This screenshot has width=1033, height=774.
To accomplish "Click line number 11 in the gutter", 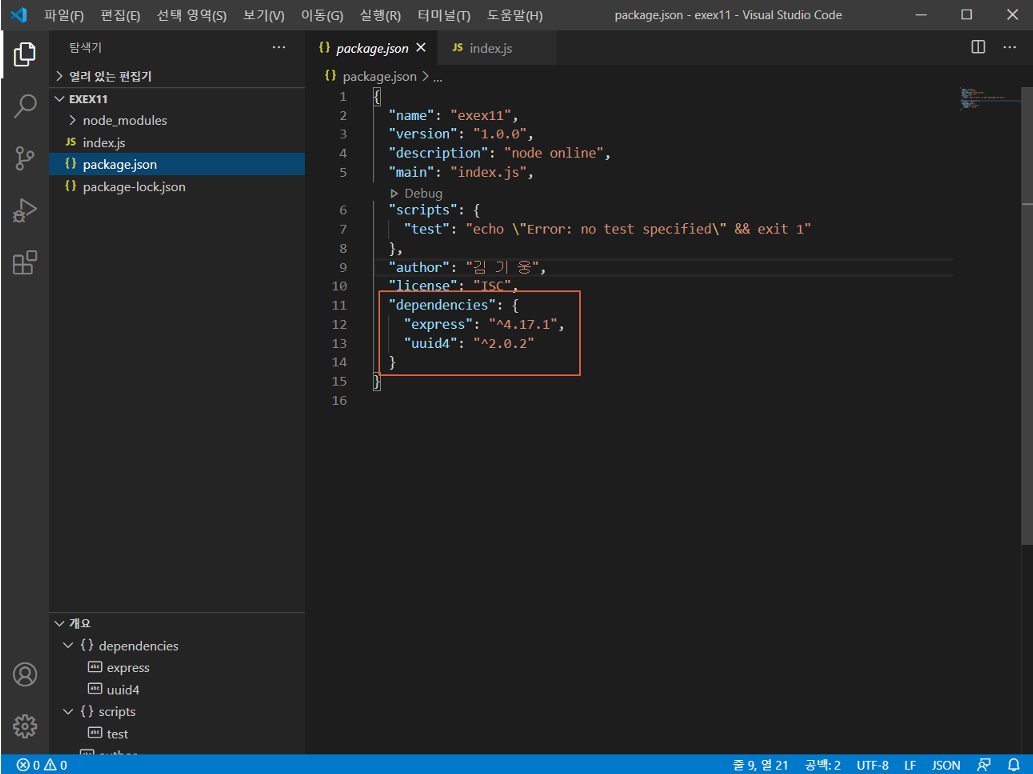I will click(x=339, y=305).
